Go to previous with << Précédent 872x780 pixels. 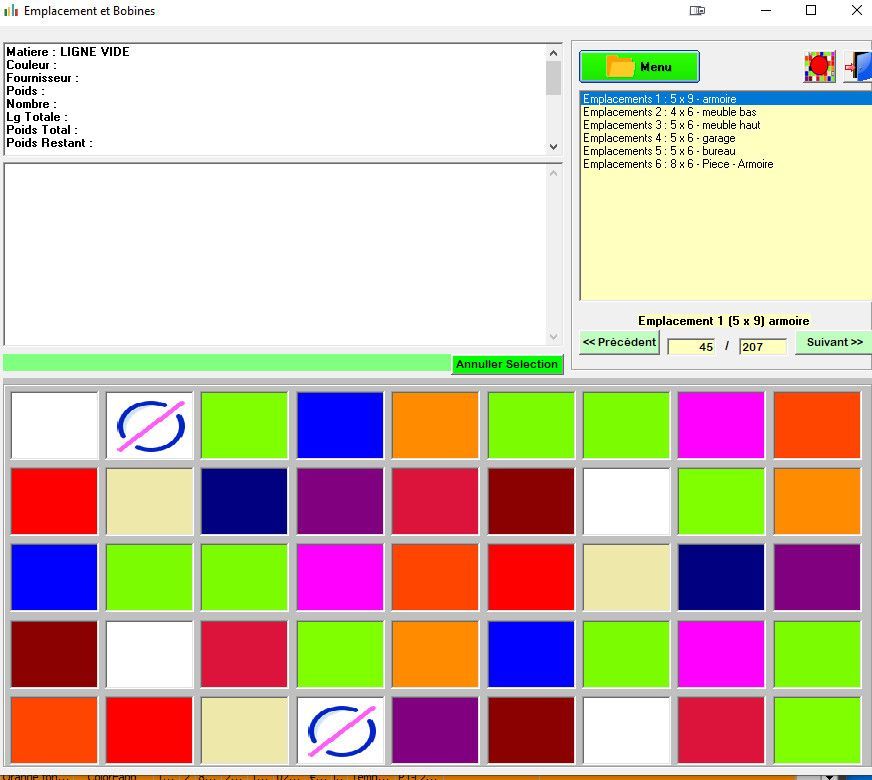(619, 342)
